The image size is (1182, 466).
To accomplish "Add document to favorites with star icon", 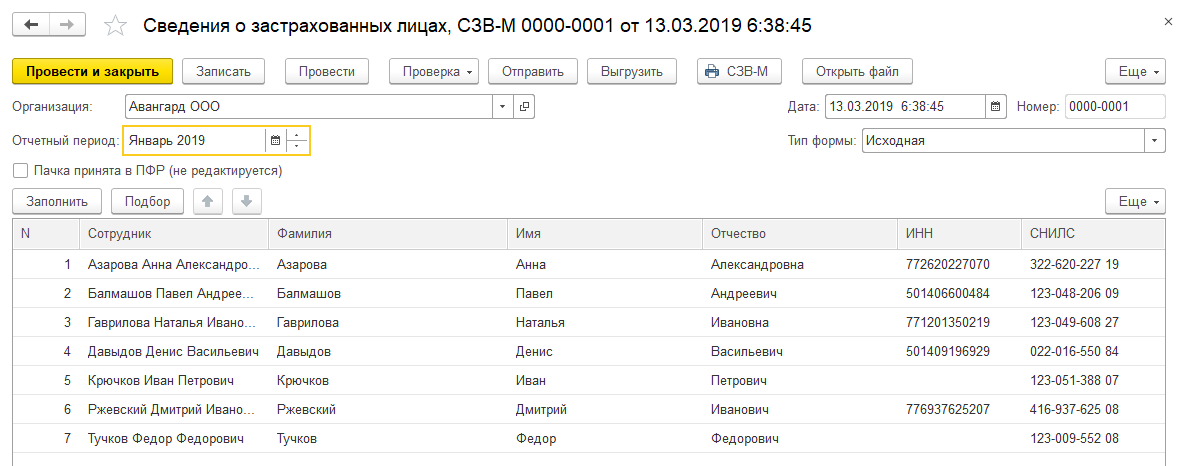I will [116, 25].
